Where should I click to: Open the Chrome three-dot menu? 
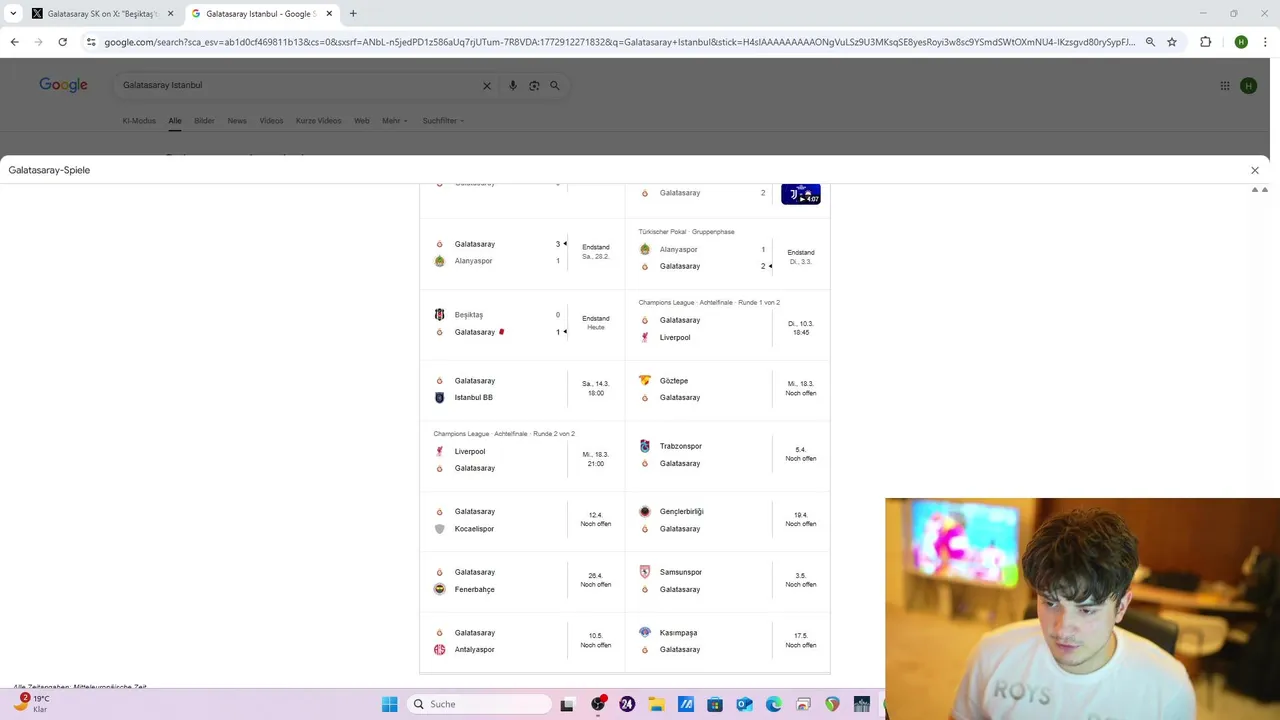point(1266,42)
